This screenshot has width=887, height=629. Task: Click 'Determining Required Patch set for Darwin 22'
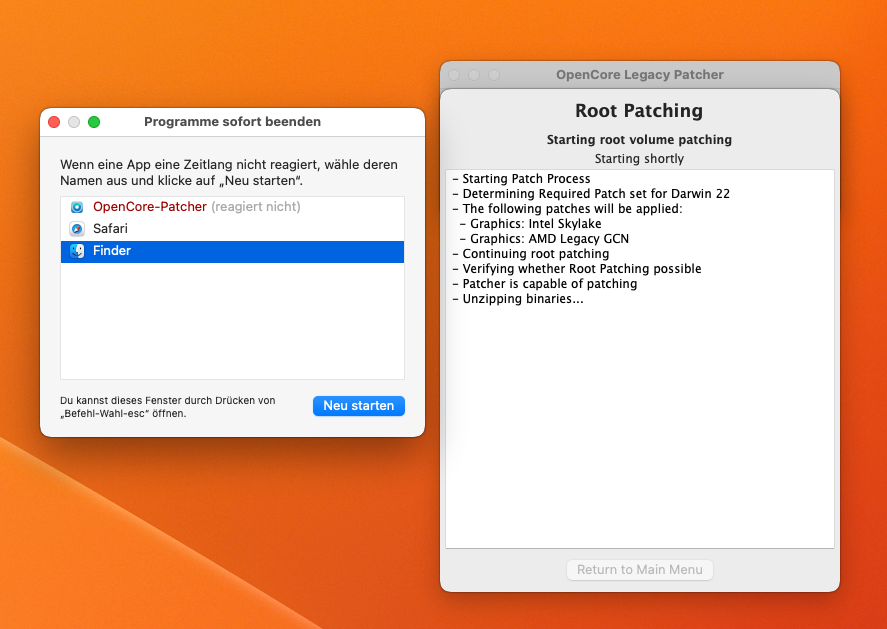click(591, 193)
